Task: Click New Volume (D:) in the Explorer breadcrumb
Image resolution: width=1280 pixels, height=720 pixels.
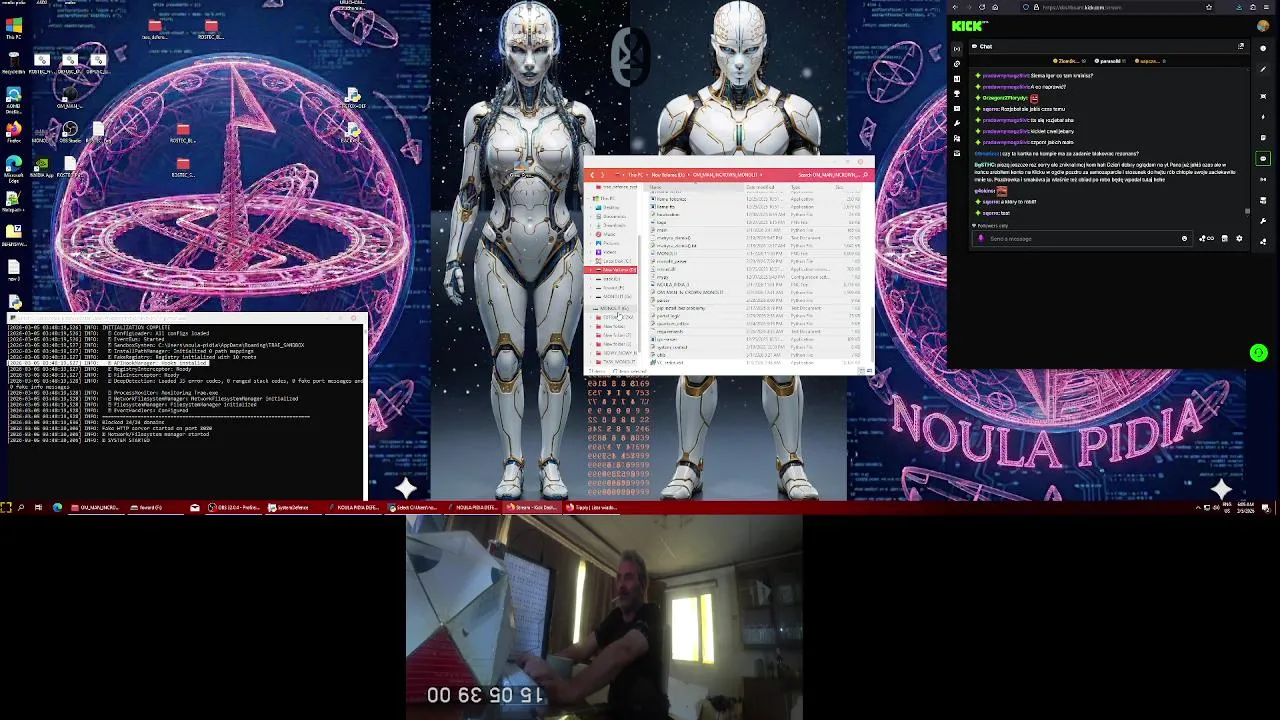Action: tap(668, 175)
